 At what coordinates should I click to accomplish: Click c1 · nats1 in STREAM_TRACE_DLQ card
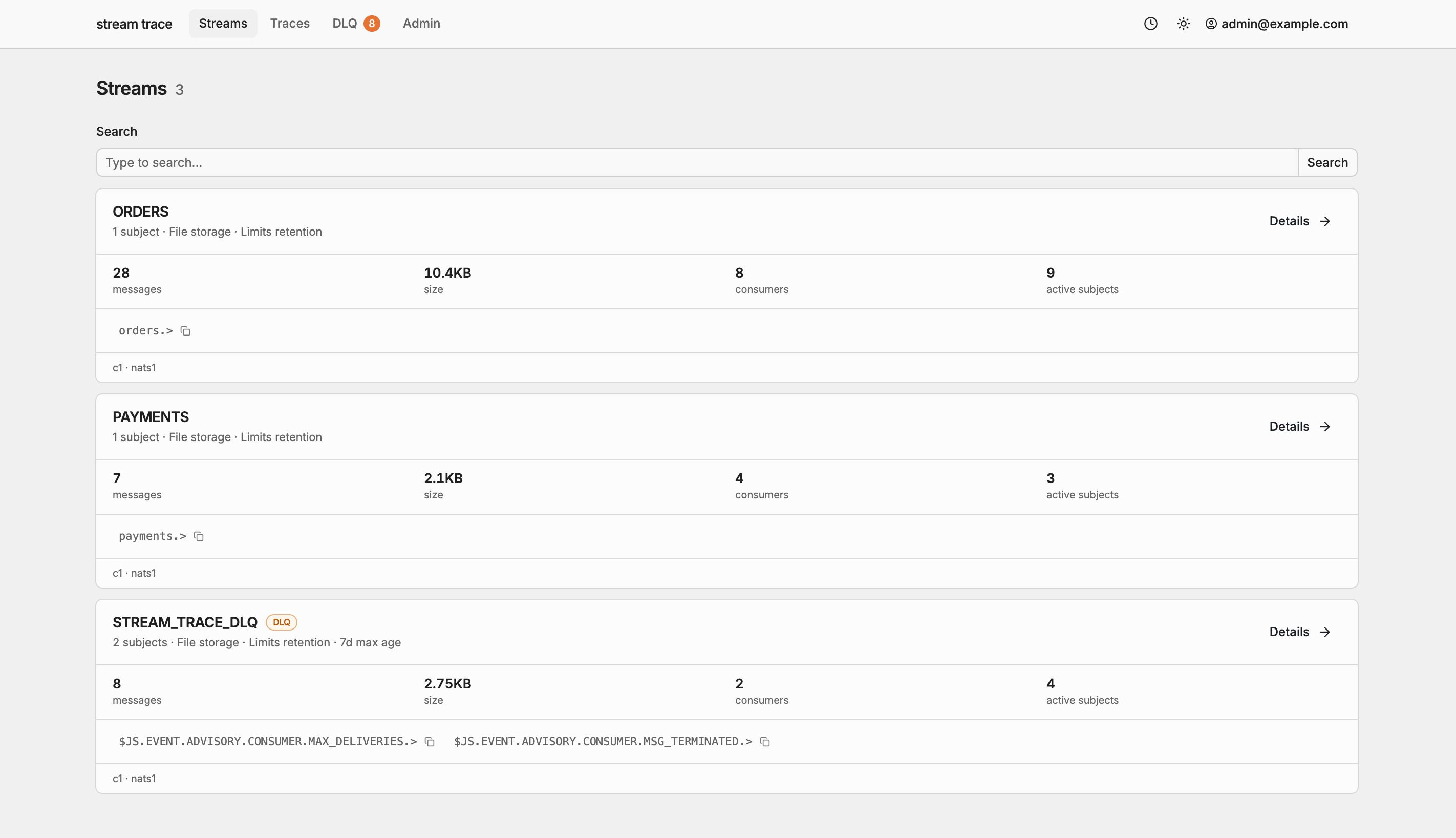(134, 779)
